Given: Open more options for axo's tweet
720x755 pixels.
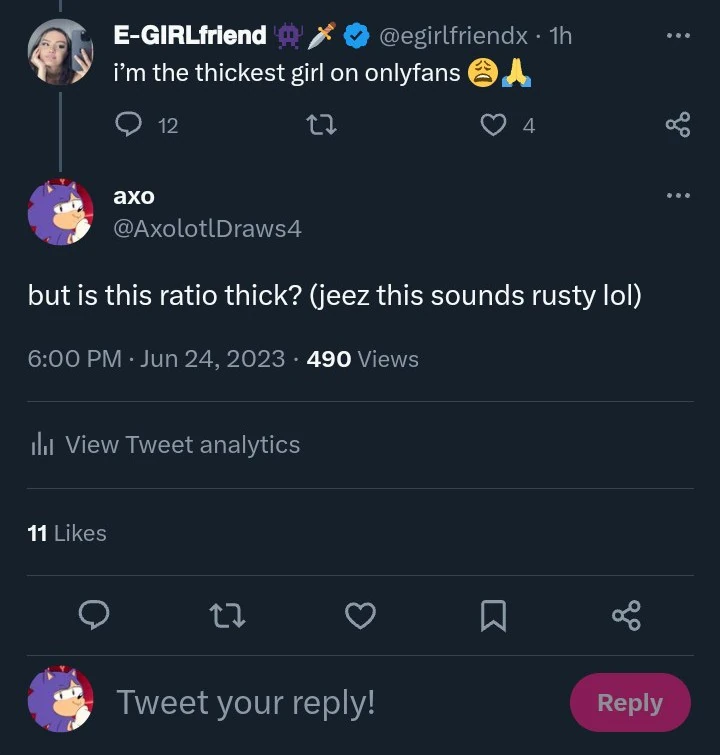Looking at the screenshot, I should [677, 195].
